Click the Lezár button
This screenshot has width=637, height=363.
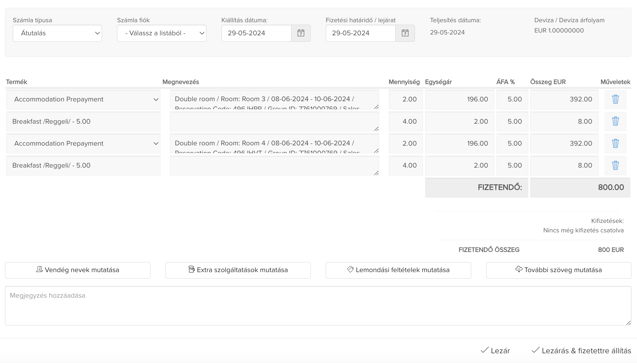[495, 350]
